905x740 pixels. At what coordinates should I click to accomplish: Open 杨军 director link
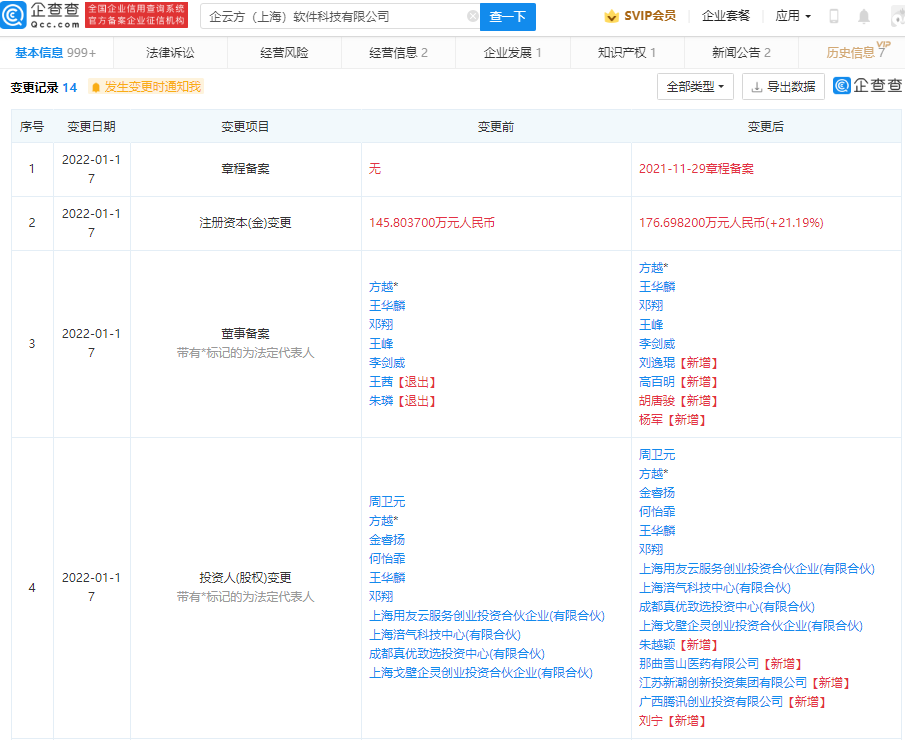tap(651, 420)
